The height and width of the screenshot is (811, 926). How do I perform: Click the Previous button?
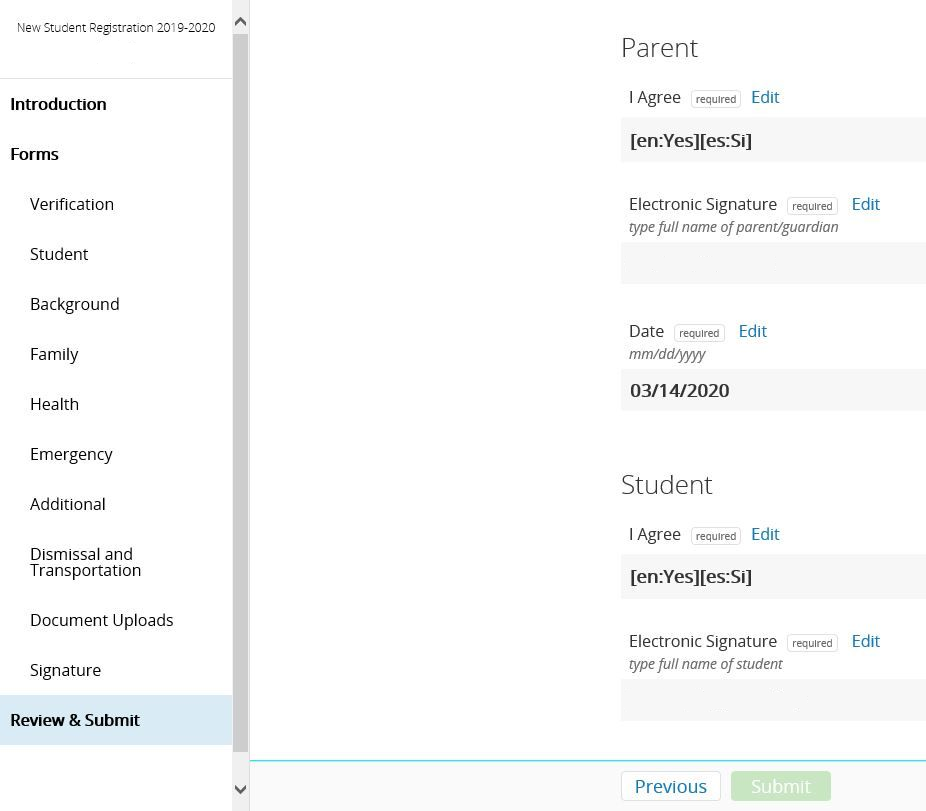point(670,786)
